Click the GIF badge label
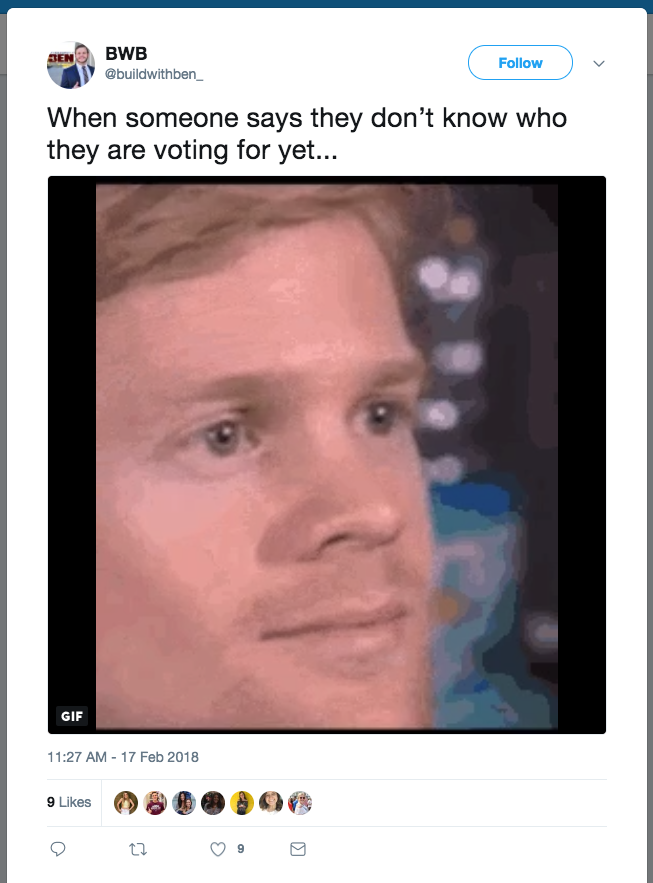Screen dimensions: 653x883 coord(72,716)
